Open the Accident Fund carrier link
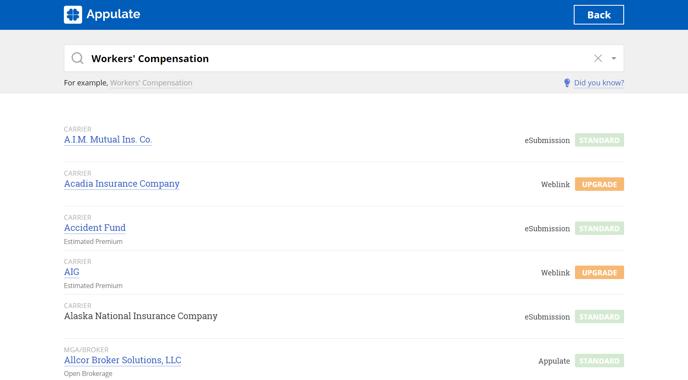This screenshot has height=380, width=688. (x=95, y=228)
